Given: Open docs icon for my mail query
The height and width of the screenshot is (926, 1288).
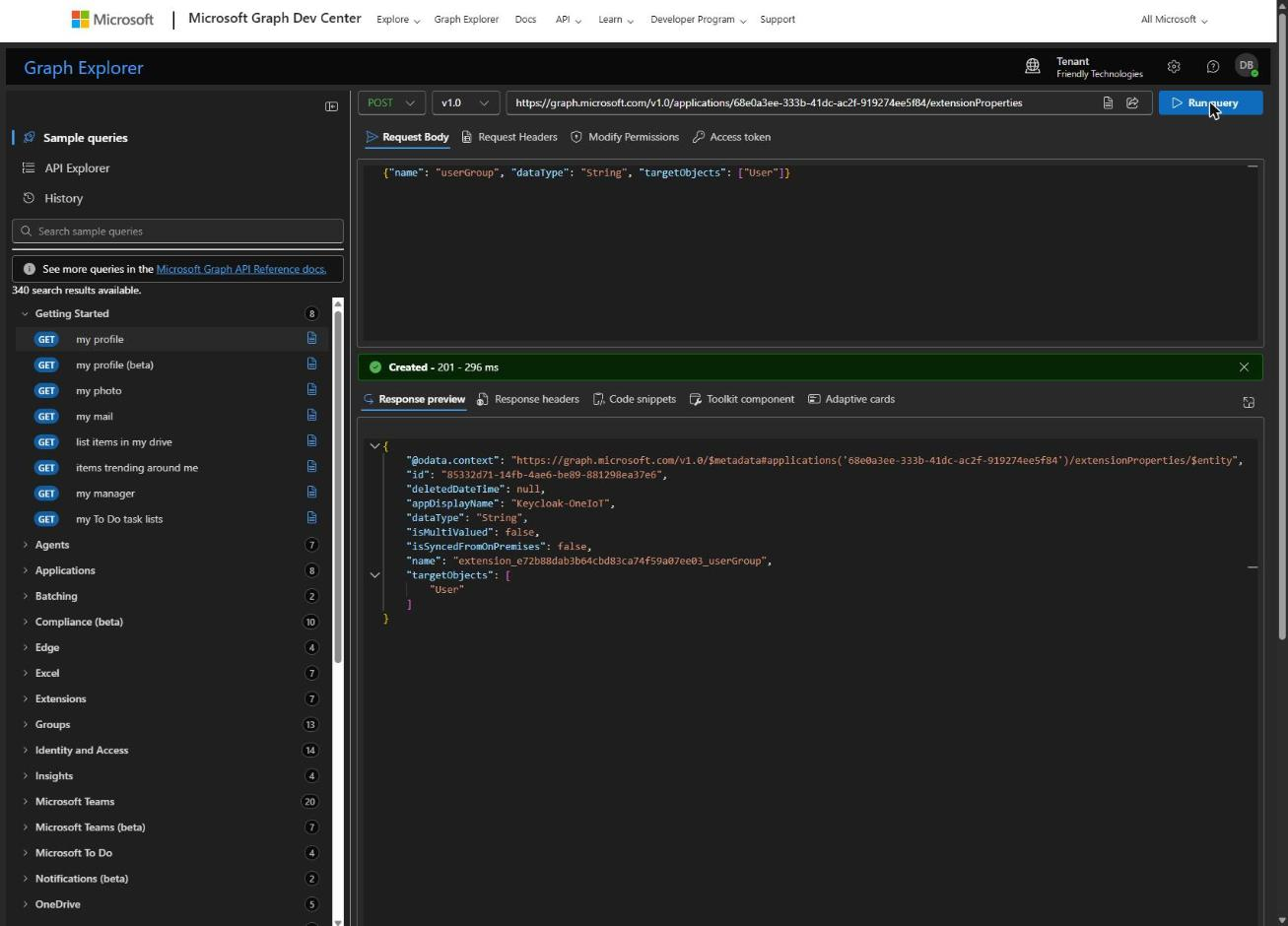Looking at the screenshot, I should (311, 415).
